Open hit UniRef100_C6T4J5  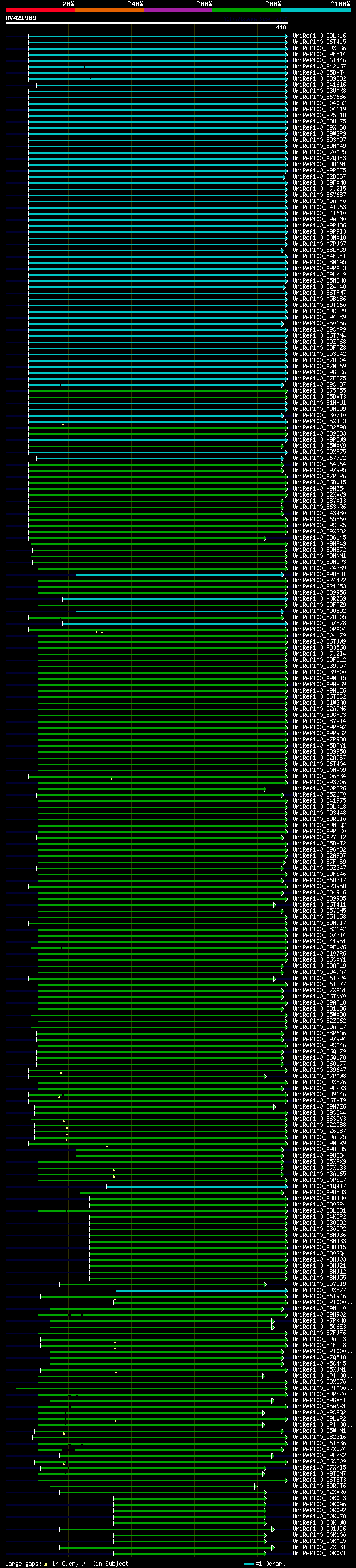coord(319,42)
